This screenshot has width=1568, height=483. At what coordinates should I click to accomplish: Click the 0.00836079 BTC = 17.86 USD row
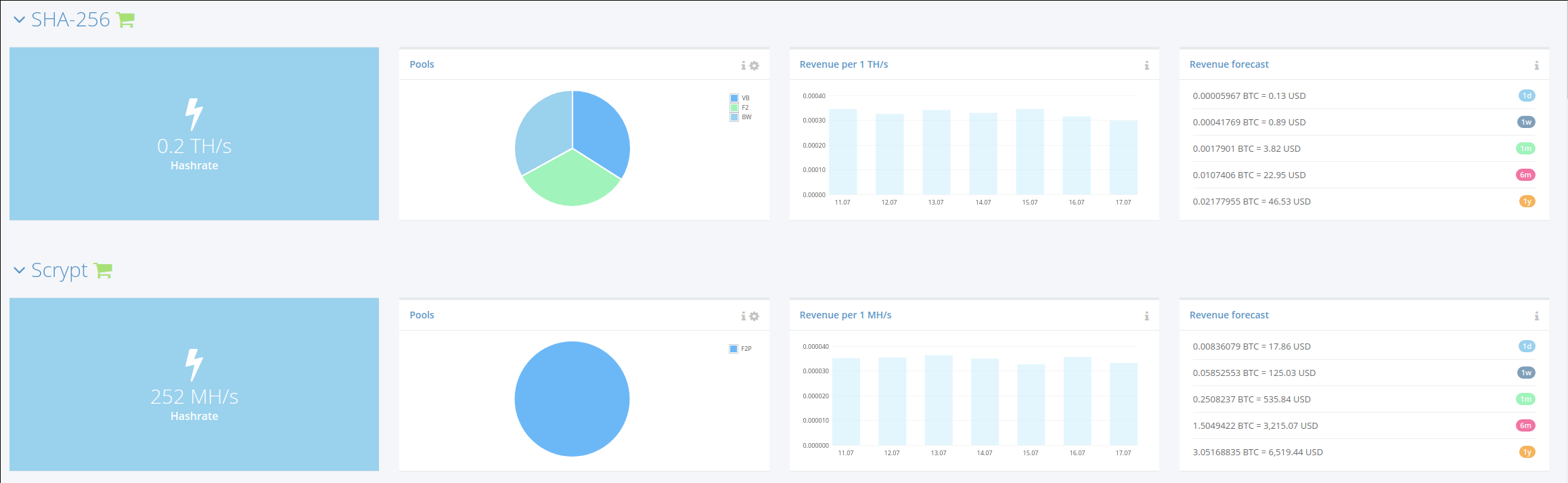[1364, 346]
